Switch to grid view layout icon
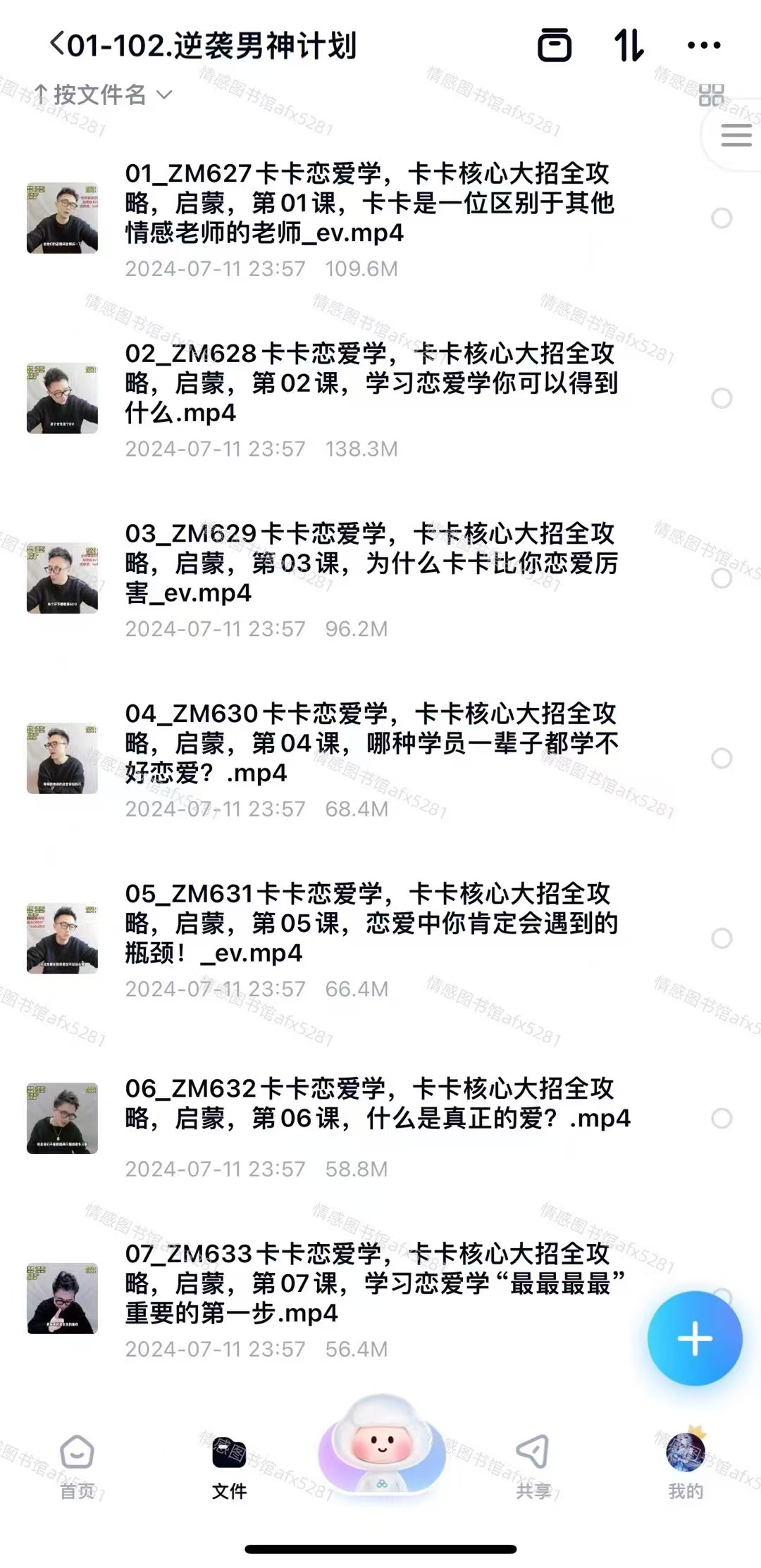The width and height of the screenshot is (761, 1568). [x=711, y=95]
